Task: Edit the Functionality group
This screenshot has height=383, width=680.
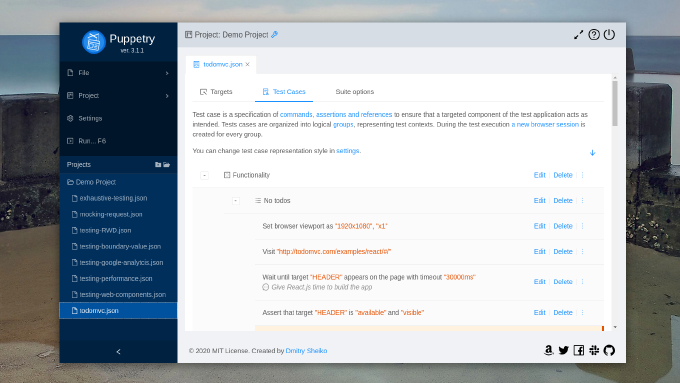Action: tap(539, 175)
